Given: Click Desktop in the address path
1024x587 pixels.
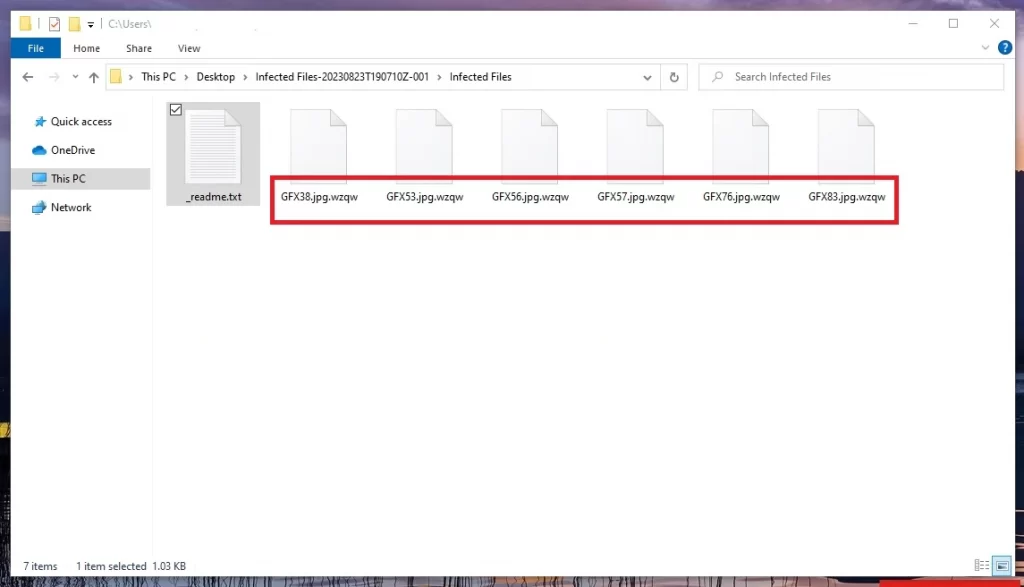Looking at the screenshot, I should point(216,77).
